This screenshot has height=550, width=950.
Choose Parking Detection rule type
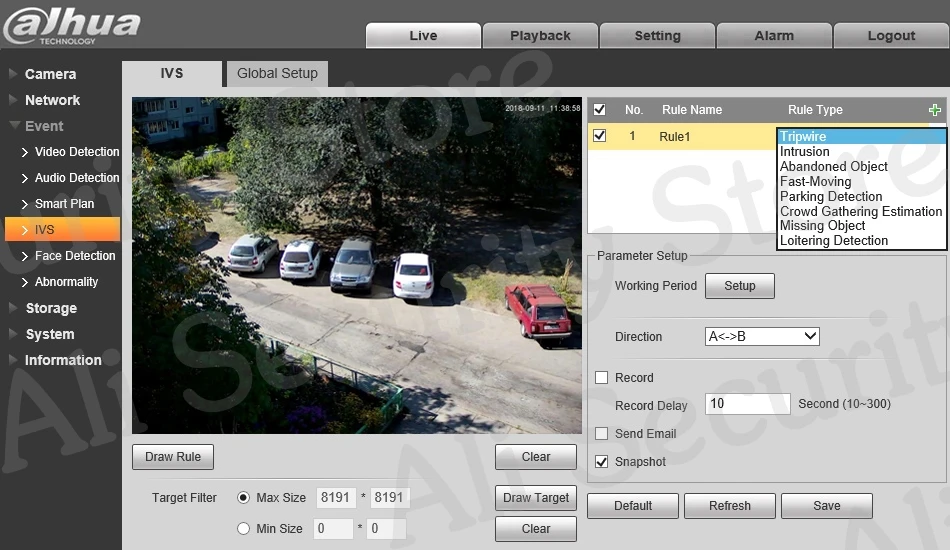[x=861, y=196]
